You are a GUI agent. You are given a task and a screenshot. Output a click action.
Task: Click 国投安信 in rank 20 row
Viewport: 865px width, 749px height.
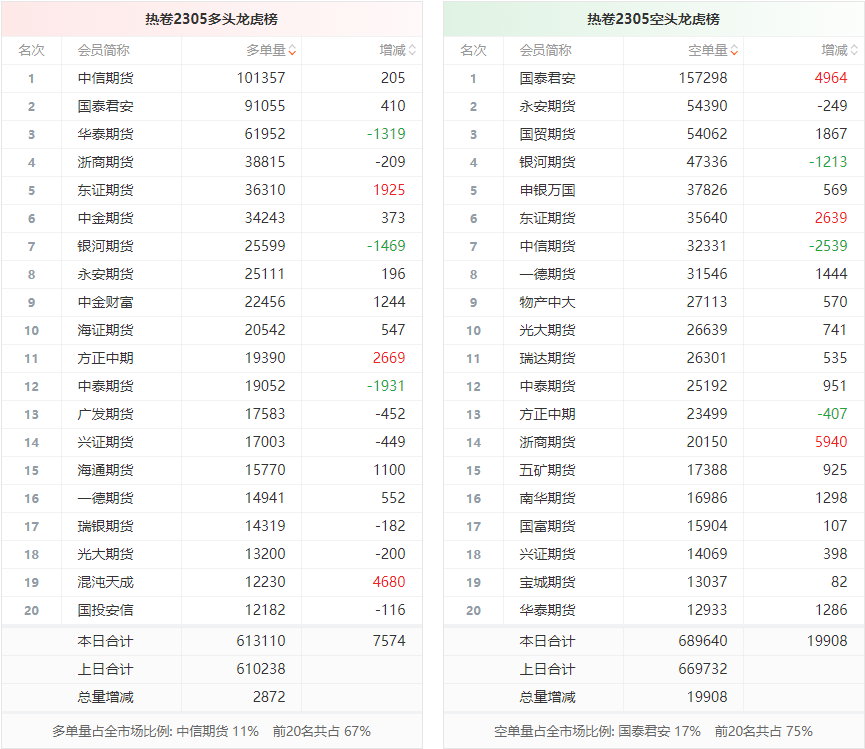tap(105, 610)
